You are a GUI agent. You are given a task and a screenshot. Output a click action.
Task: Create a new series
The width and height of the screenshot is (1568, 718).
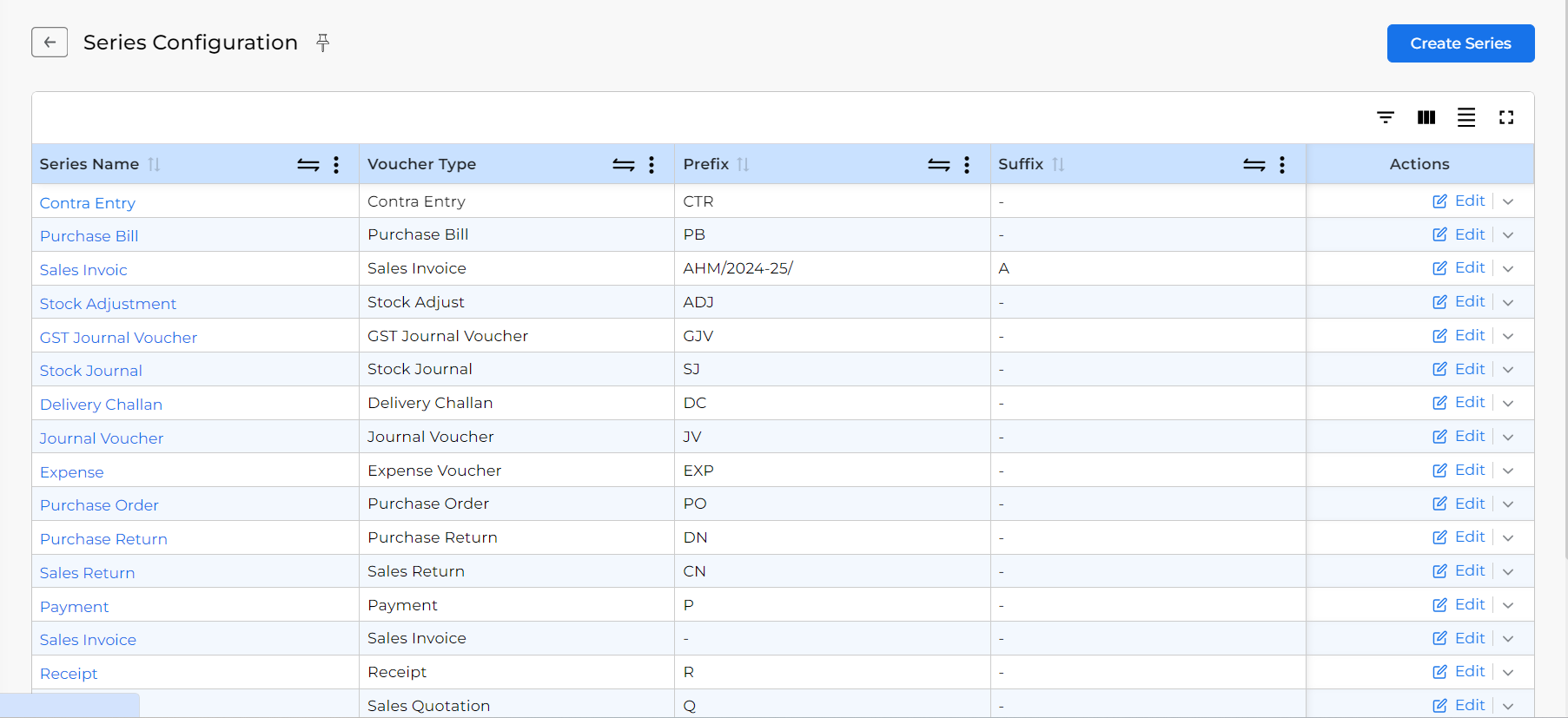click(1460, 43)
